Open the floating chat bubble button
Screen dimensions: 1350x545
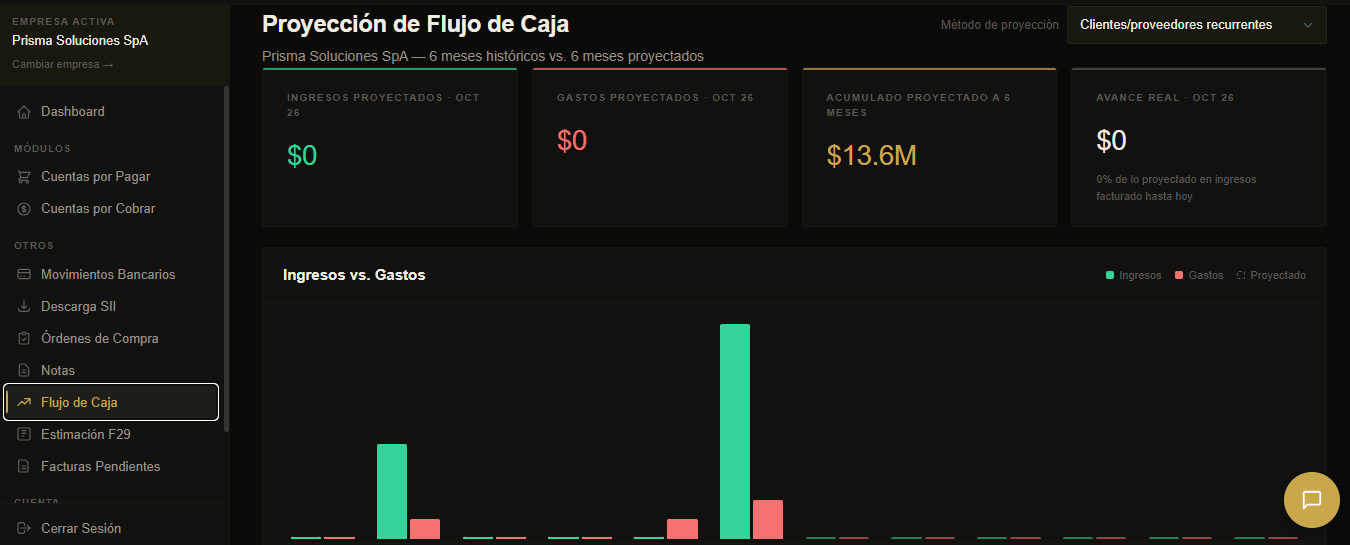[x=1312, y=500]
